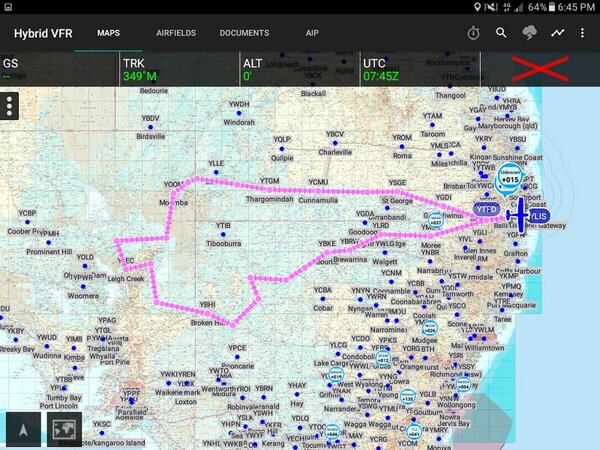Open the three-dot overflow menu in top bar
The width and height of the screenshot is (600, 450).
pos(582,33)
